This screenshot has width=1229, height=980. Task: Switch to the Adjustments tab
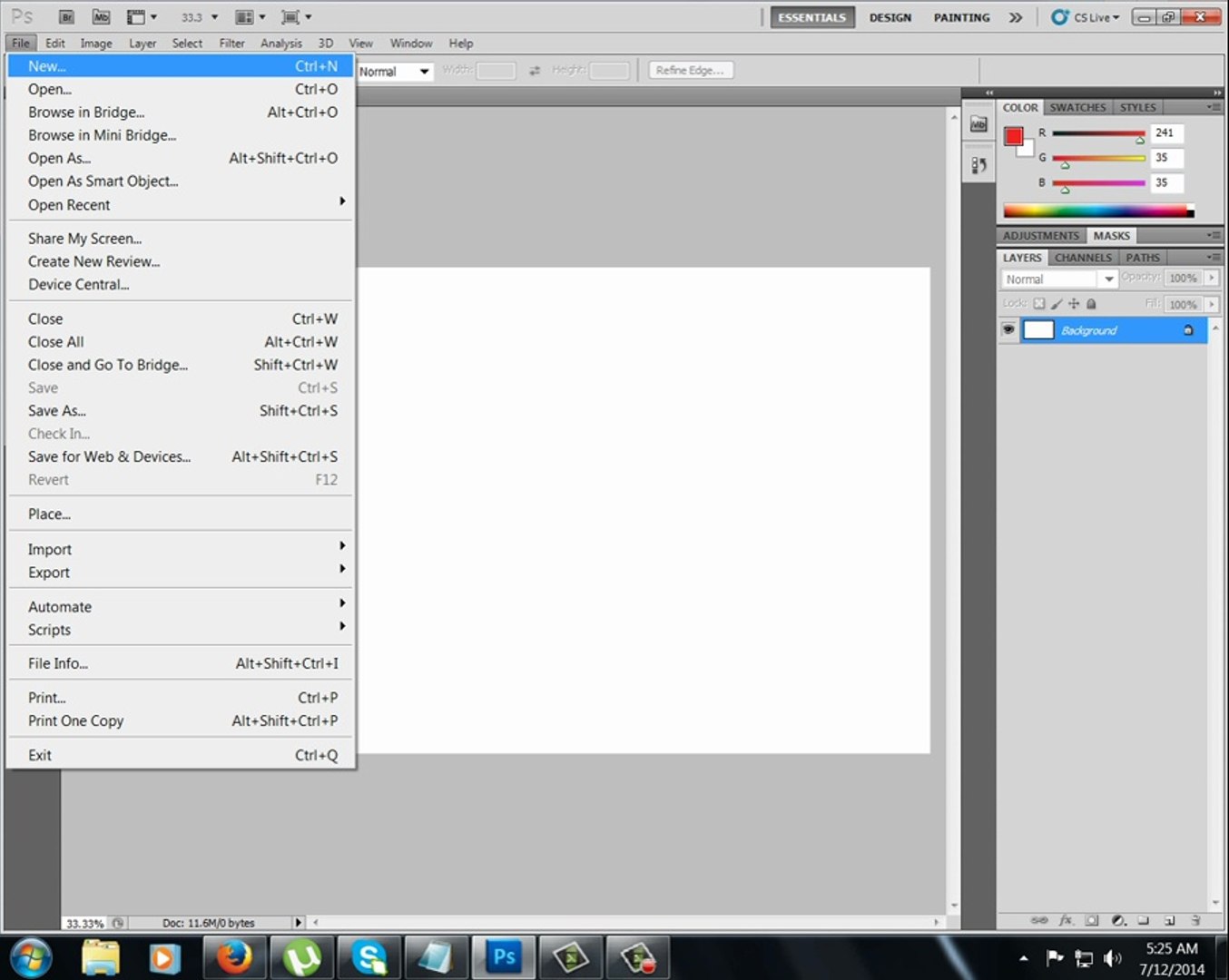pyautogui.click(x=1040, y=236)
